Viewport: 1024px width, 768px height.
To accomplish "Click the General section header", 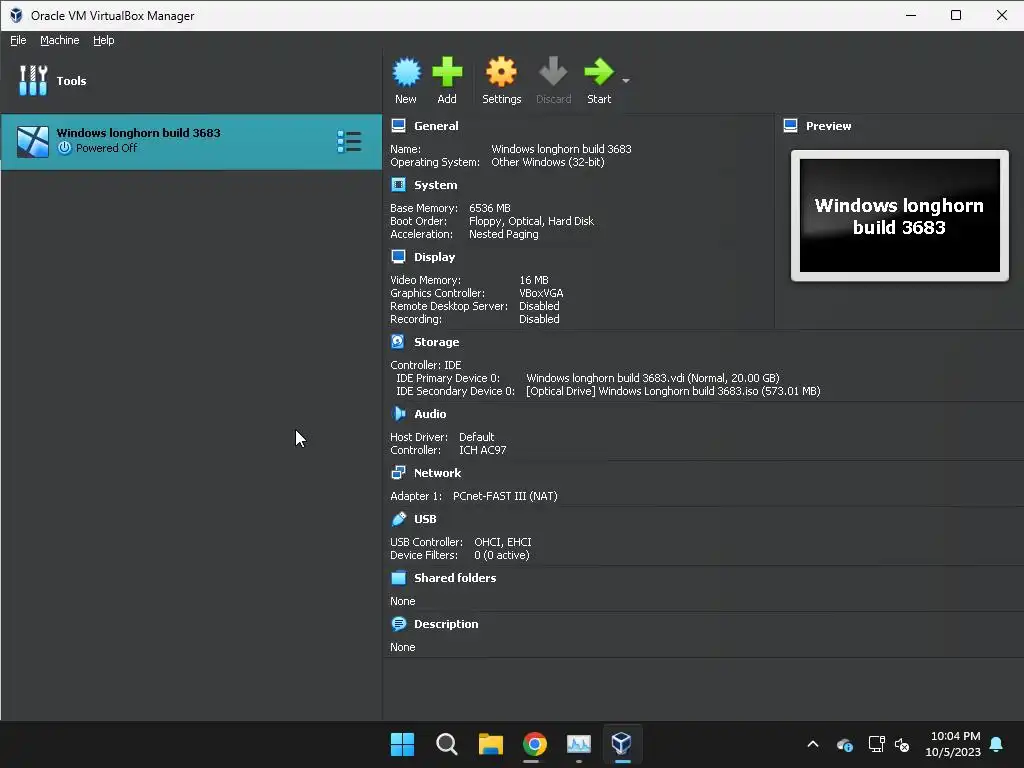I will [x=436, y=126].
